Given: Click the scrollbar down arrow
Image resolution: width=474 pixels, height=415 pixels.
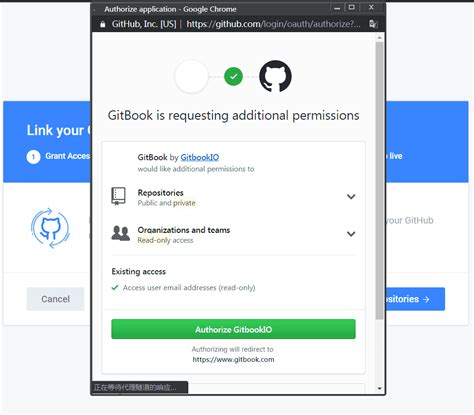Looking at the screenshot, I should (379, 388).
